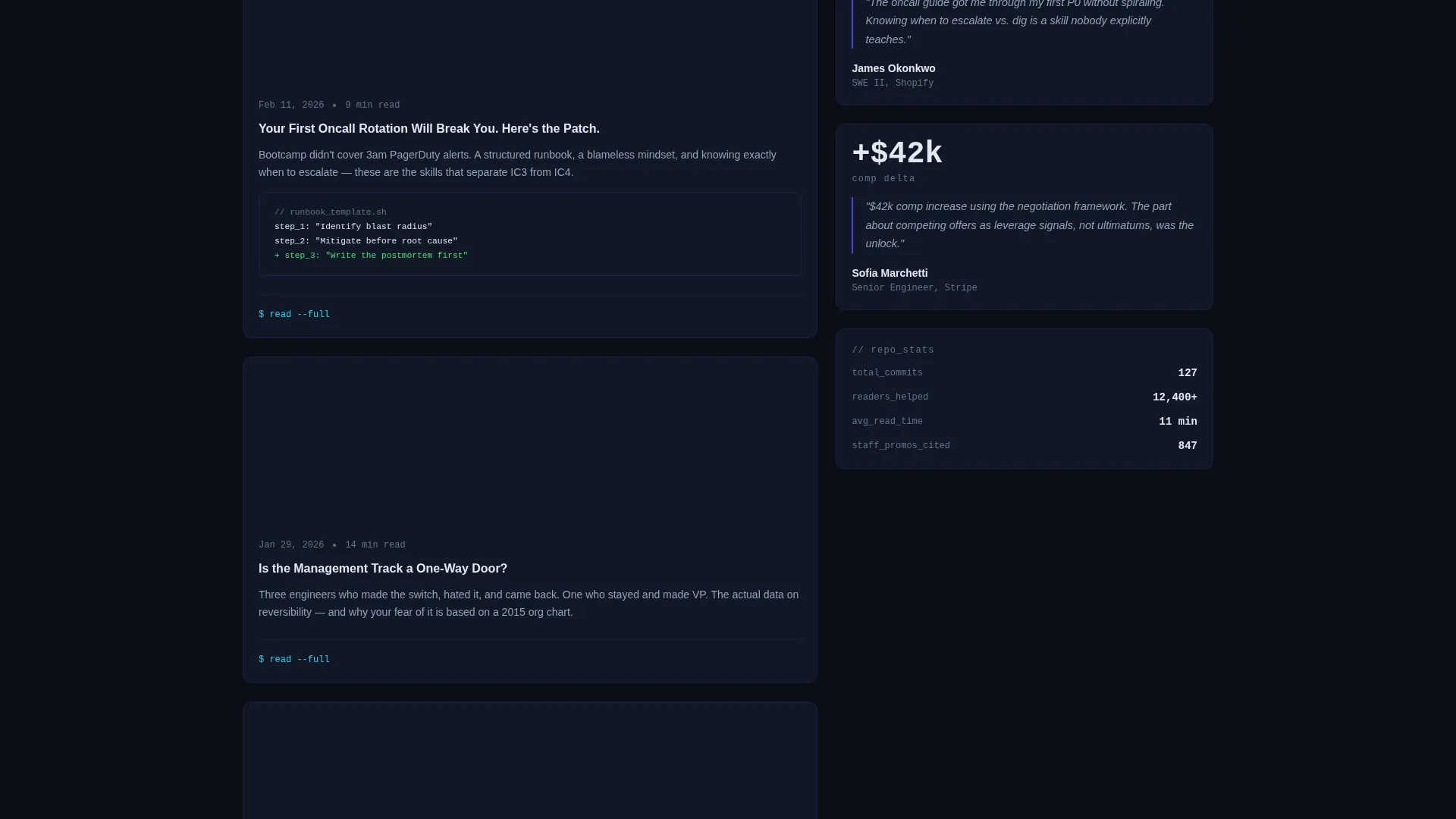Click 'read --full' under the oncall article
Screen dimensions: 1456x819
coord(294,315)
